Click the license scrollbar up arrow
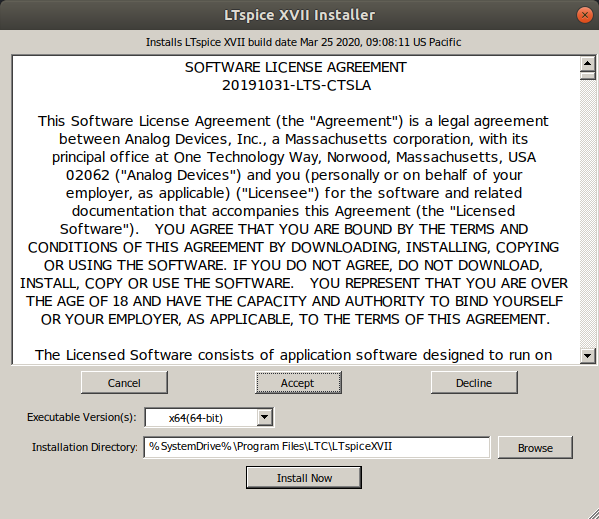The width and height of the screenshot is (599, 519). pyautogui.click(x=587, y=63)
